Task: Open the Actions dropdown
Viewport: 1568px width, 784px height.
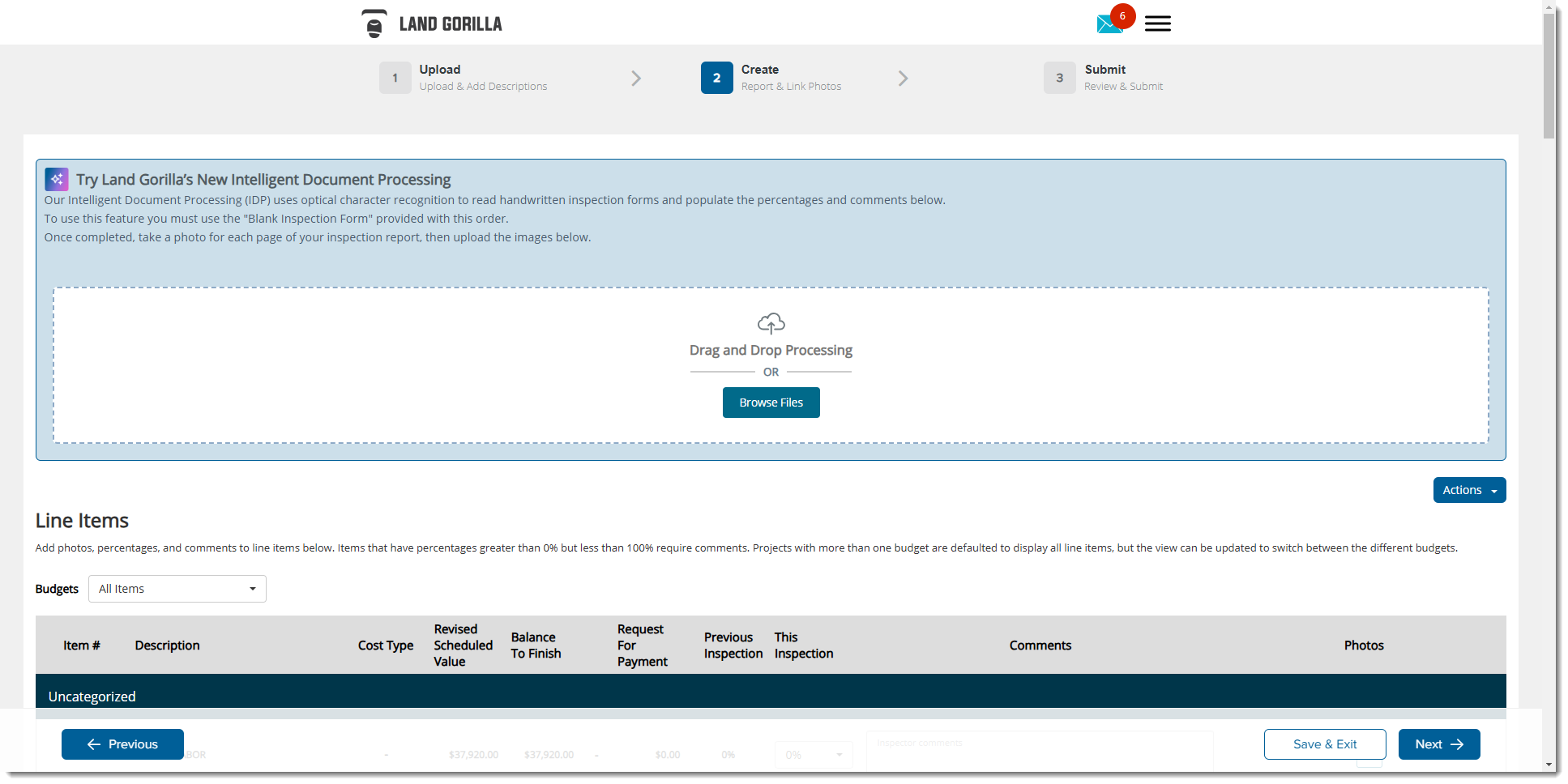Action: (1469, 490)
